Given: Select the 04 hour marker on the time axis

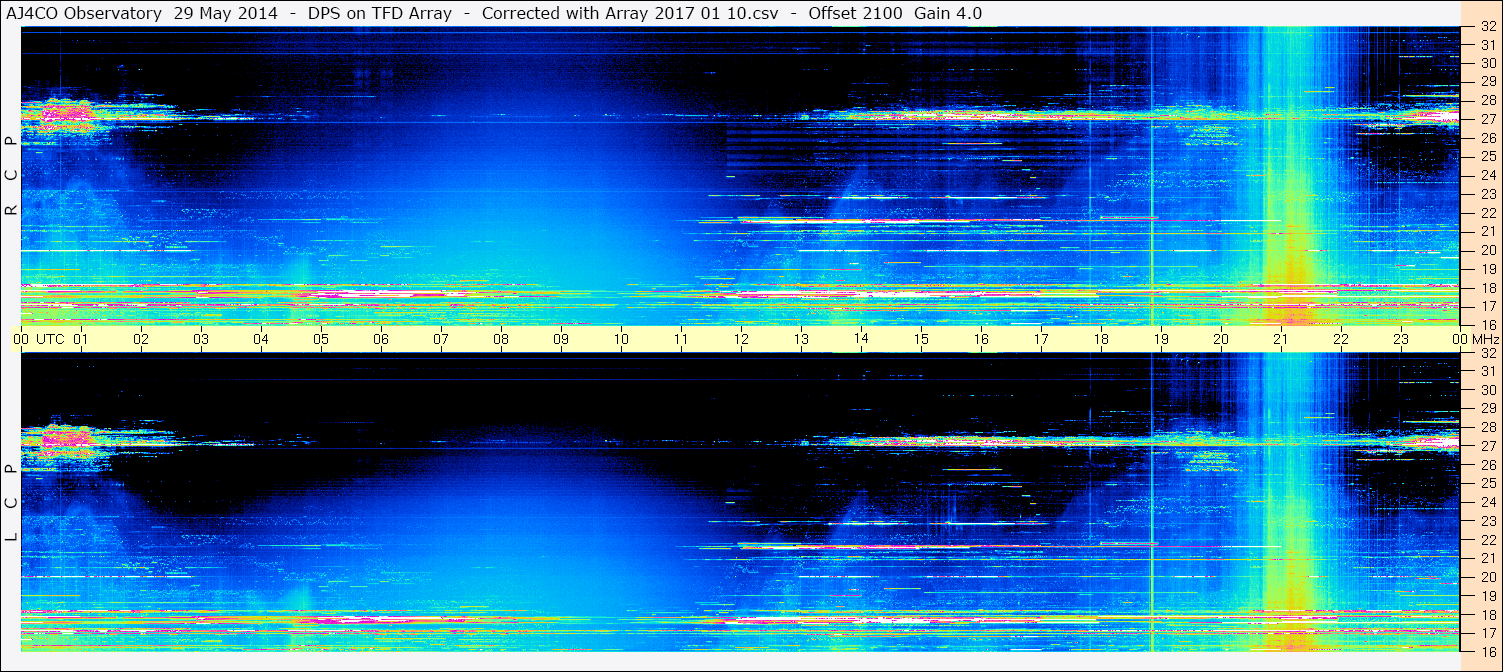Looking at the screenshot, I should click(x=261, y=339).
